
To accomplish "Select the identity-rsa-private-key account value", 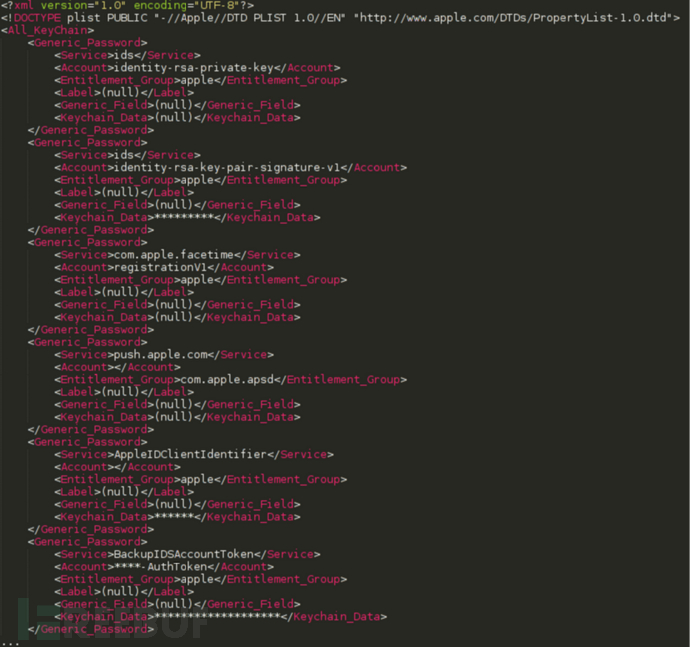I will 194,68.
